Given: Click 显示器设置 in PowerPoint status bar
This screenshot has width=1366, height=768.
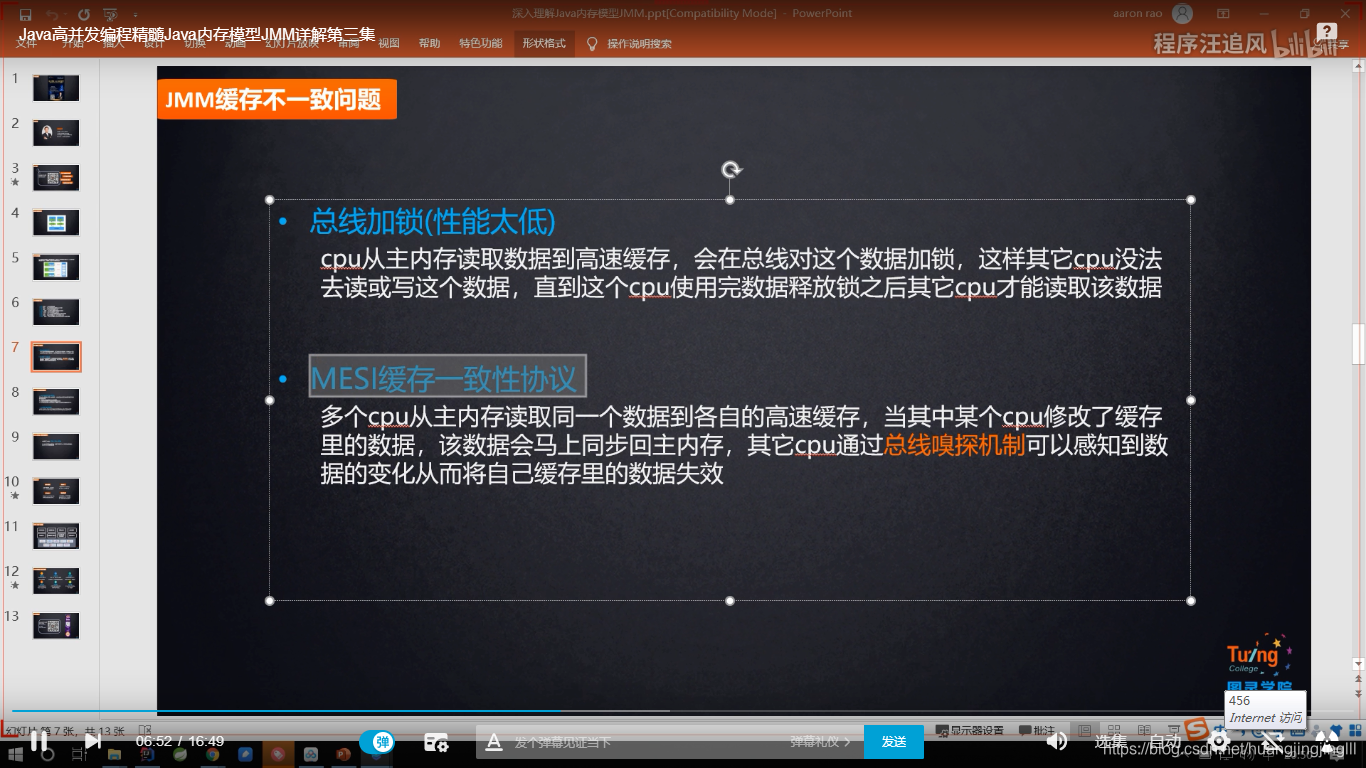Looking at the screenshot, I should (x=969, y=730).
